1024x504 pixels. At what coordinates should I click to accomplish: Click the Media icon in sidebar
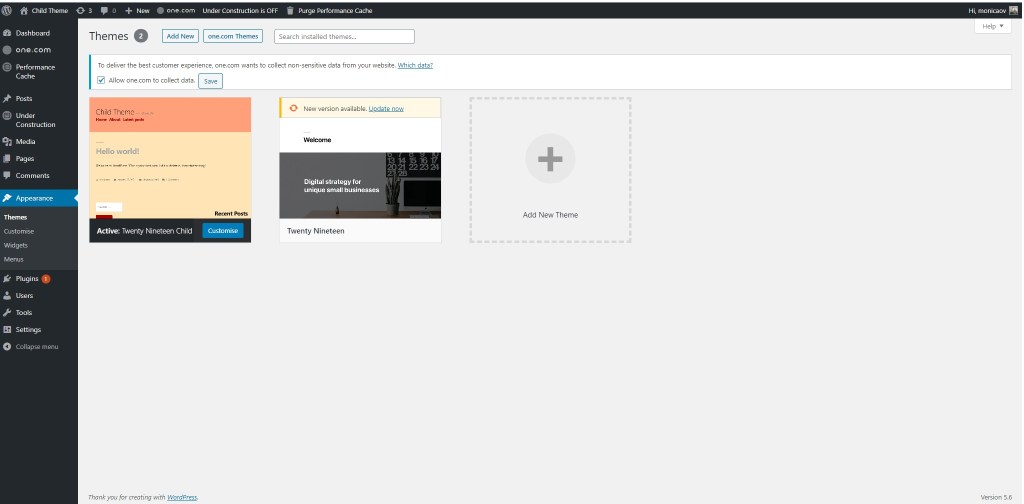tap(7, 142)
